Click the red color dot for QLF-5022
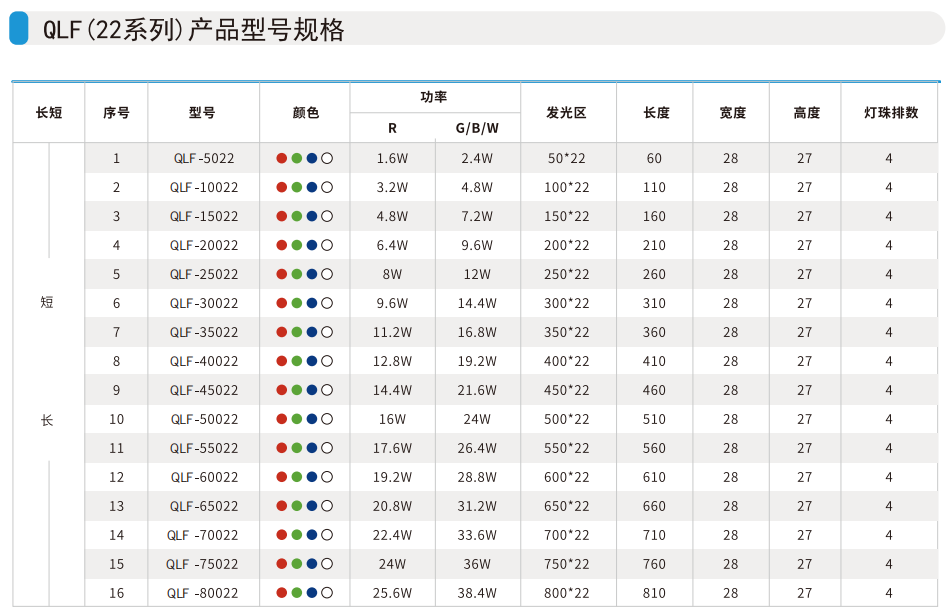Viewport: 946px width, 615px height. [282, 158]
